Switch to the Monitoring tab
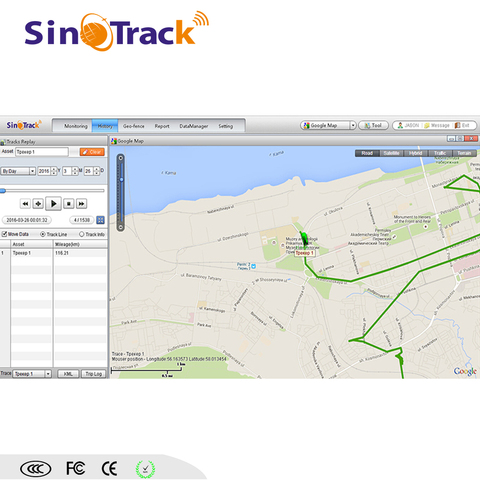The height and width of the screenshot is (480, 480). click(76, 126)
